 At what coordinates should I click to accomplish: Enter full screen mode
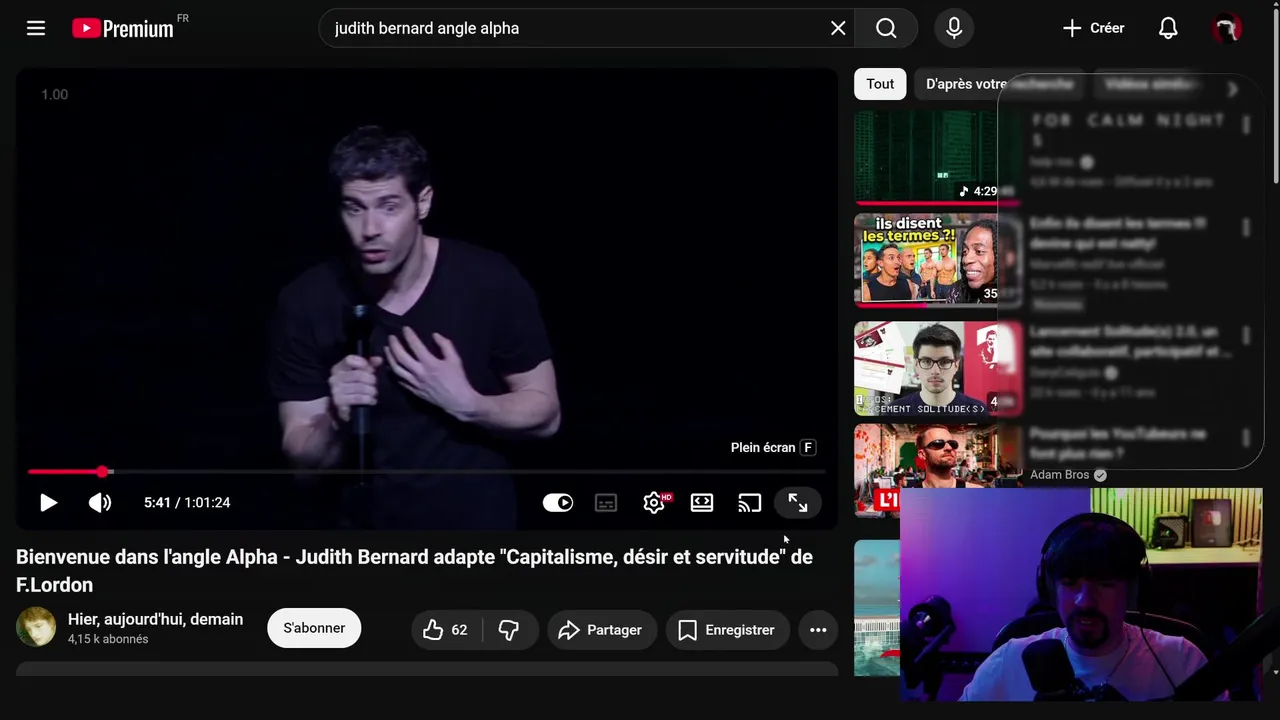pyautogui.click(x=798, y=502)
